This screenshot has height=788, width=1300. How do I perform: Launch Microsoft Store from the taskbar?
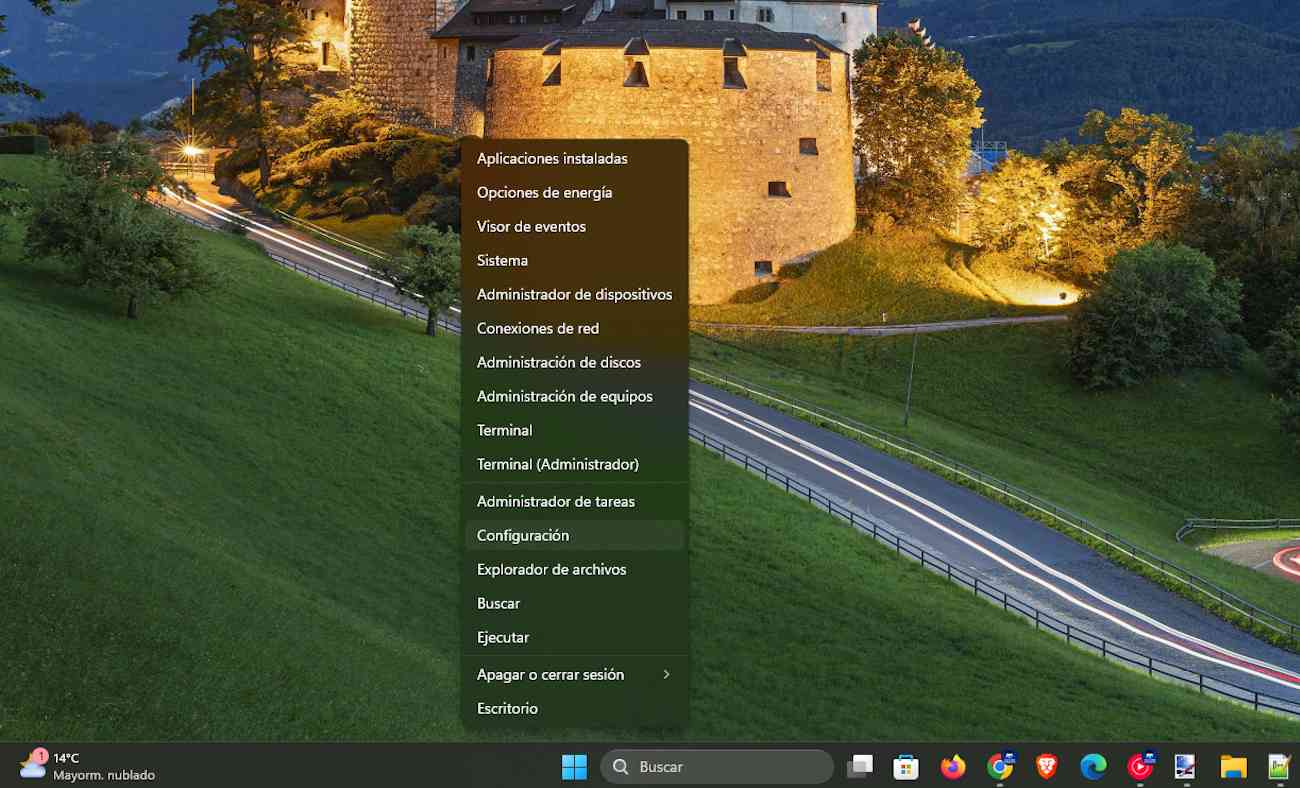pos(906,767)
